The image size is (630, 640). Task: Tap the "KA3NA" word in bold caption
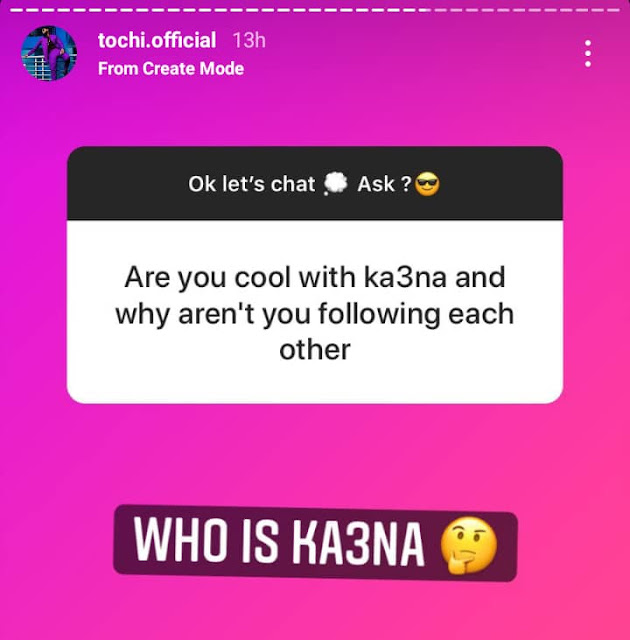pos(358,543)
